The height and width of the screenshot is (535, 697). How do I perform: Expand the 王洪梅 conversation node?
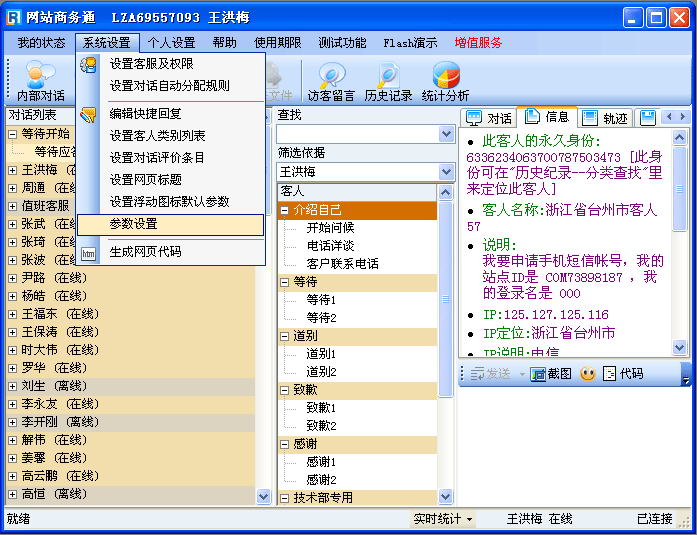[13, 170]
